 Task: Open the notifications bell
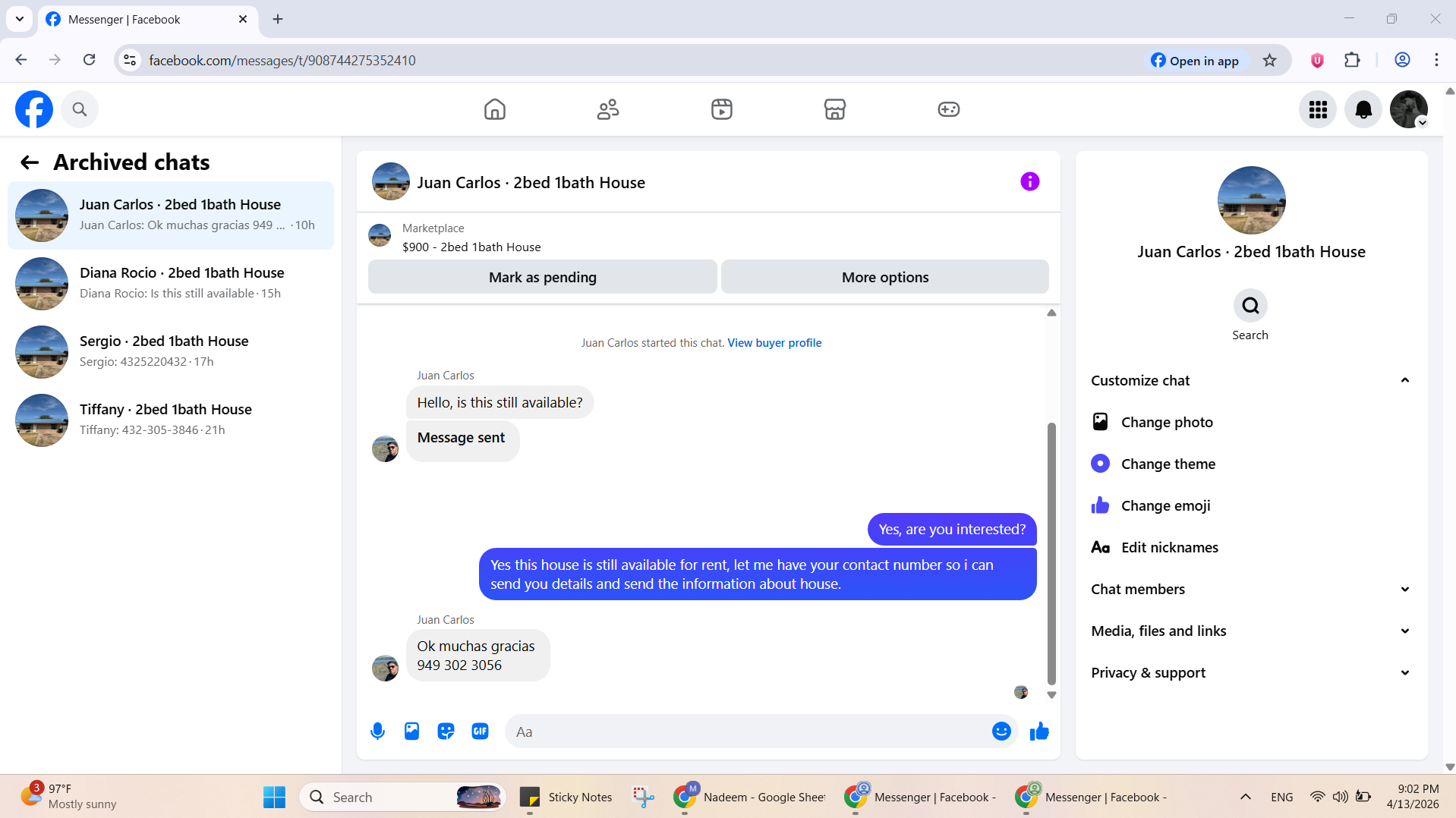click(1363, 109)
